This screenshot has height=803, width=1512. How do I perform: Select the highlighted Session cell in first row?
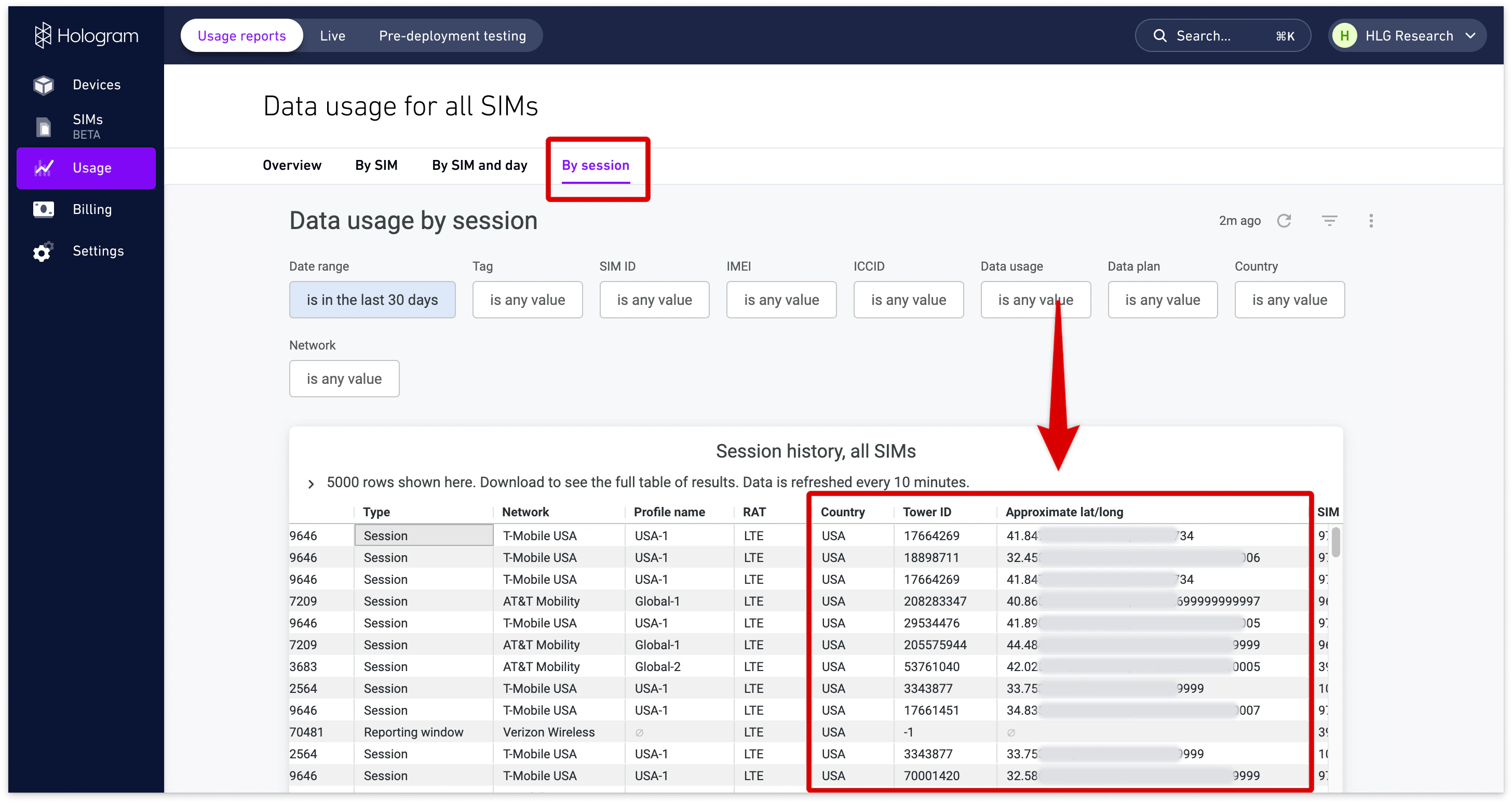(x=423, y=536)
